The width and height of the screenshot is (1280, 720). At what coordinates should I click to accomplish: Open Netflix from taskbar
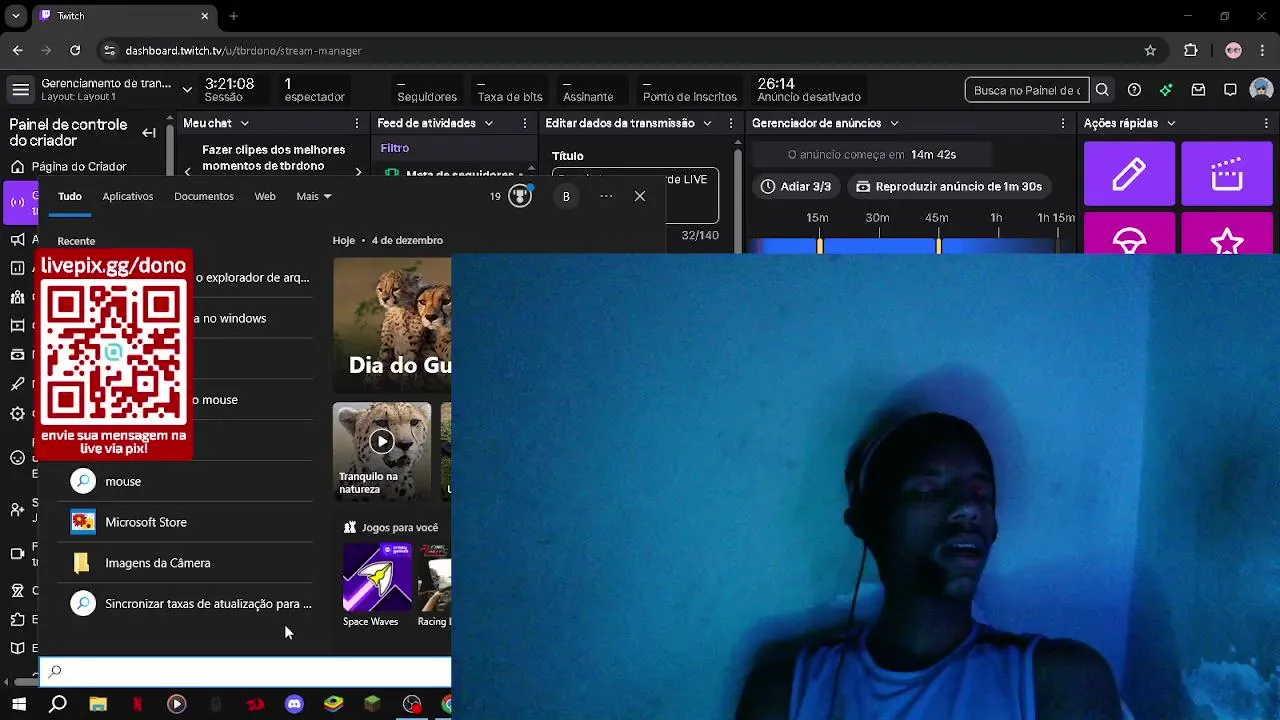tap(137, 705)
